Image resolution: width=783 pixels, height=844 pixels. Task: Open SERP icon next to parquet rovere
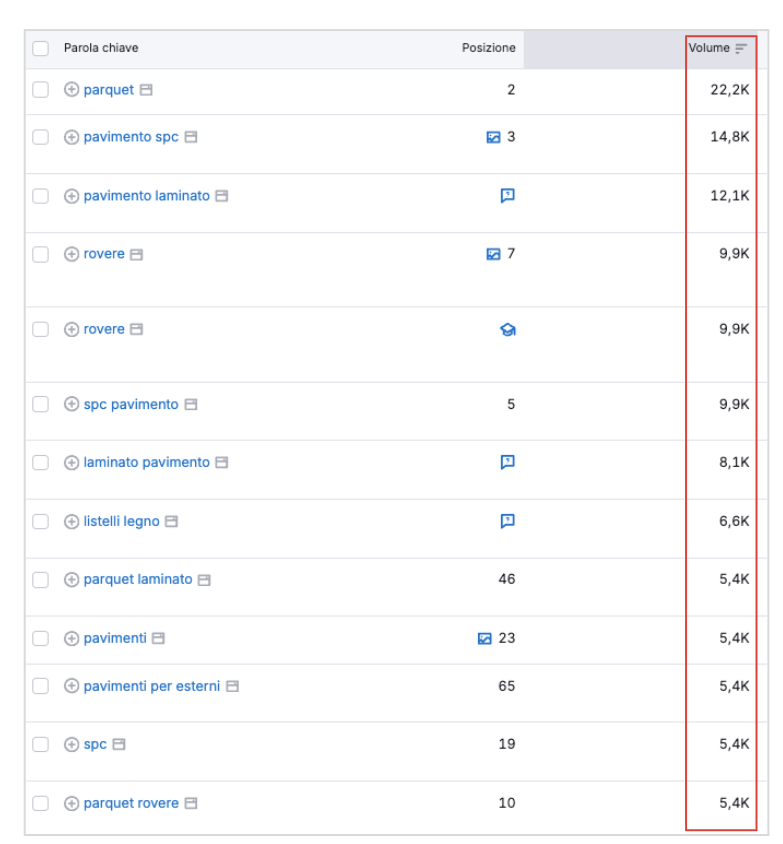[191, 803]
